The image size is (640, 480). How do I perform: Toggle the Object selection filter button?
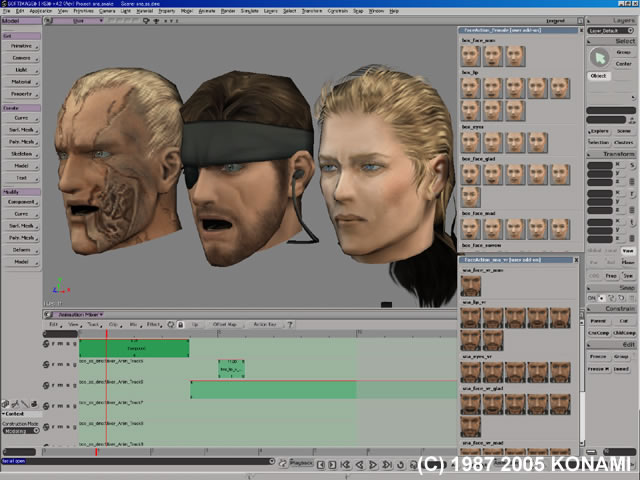(x=598, y=76)
